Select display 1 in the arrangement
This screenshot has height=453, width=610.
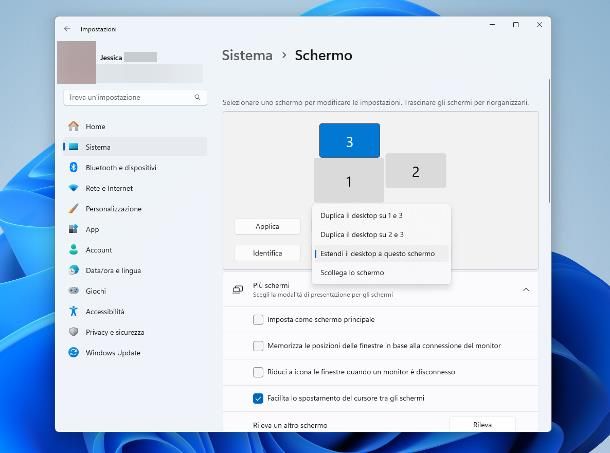pyautogui.click(x=349, y=181)
